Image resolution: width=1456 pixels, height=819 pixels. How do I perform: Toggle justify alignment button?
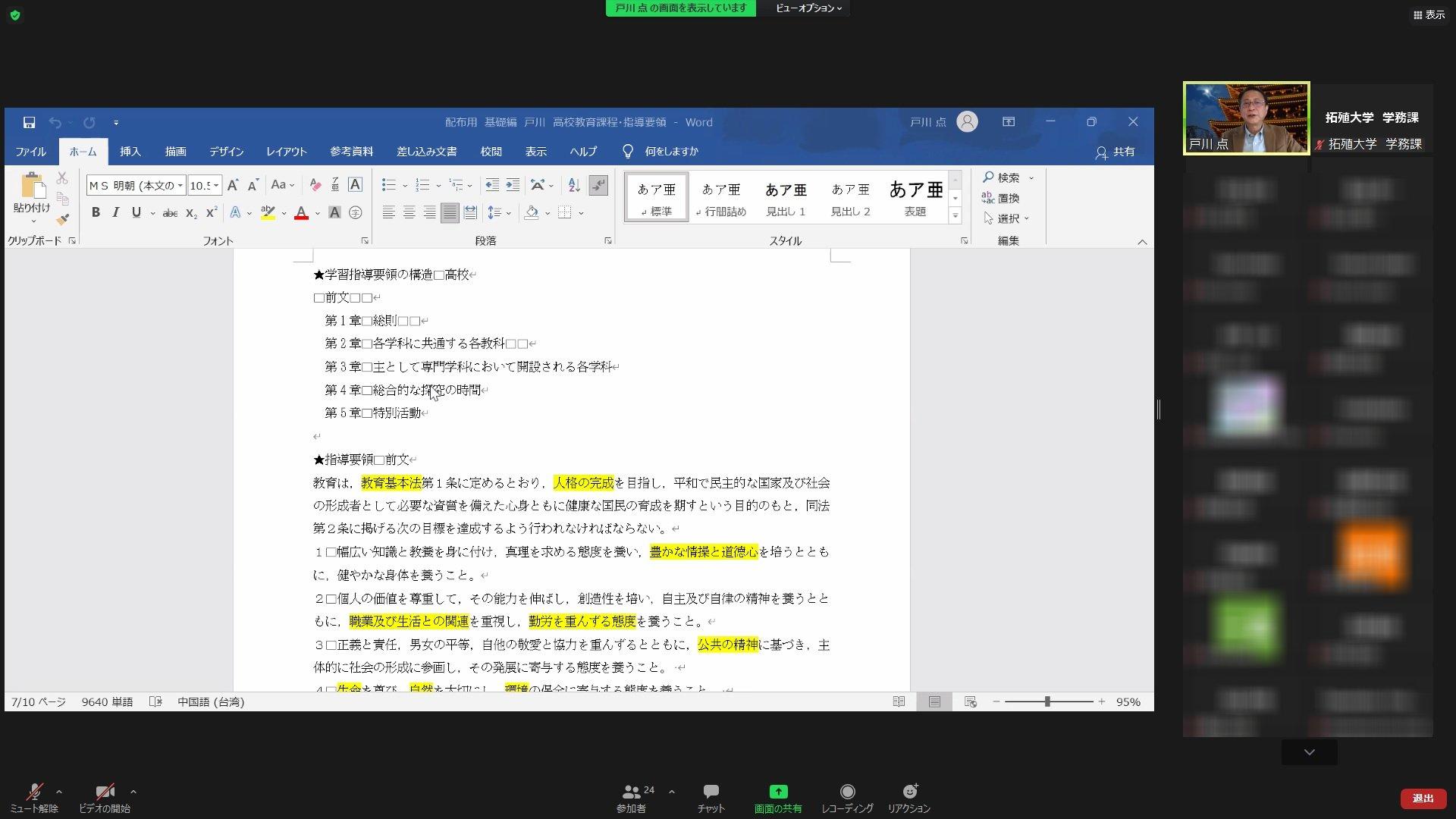pos(450,213)
